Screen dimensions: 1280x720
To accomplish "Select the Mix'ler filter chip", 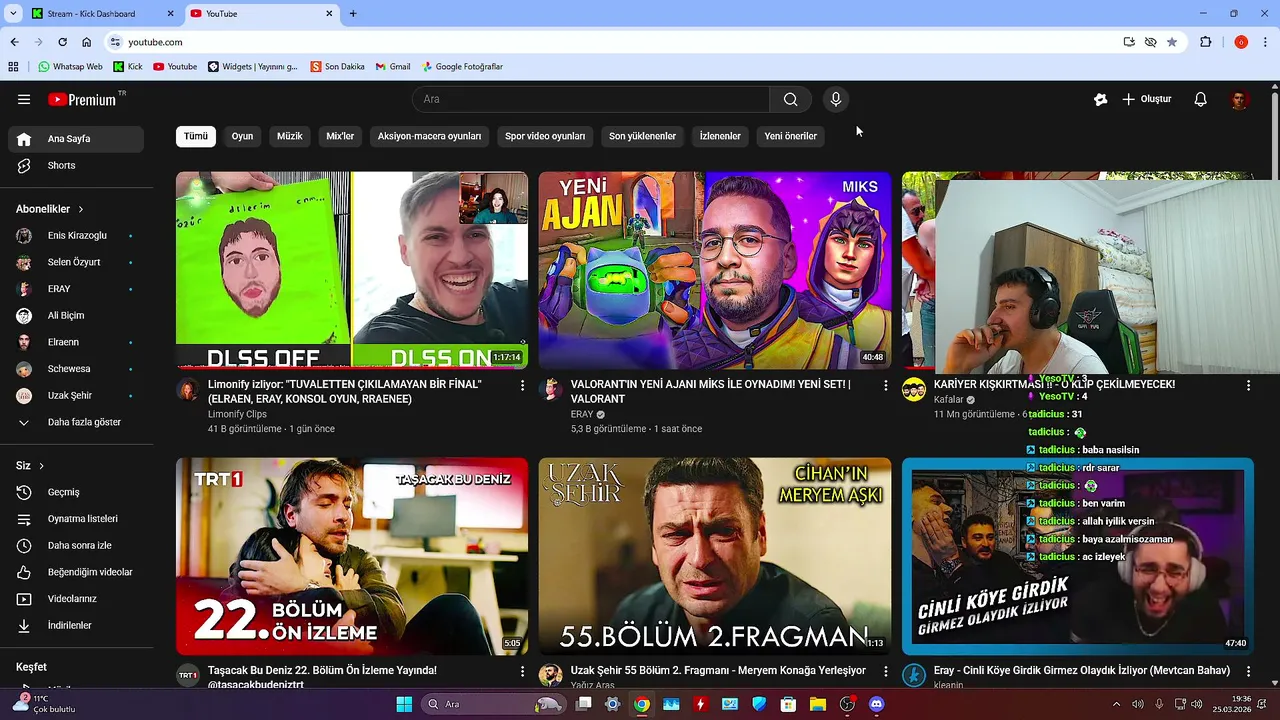I will 340,136.
